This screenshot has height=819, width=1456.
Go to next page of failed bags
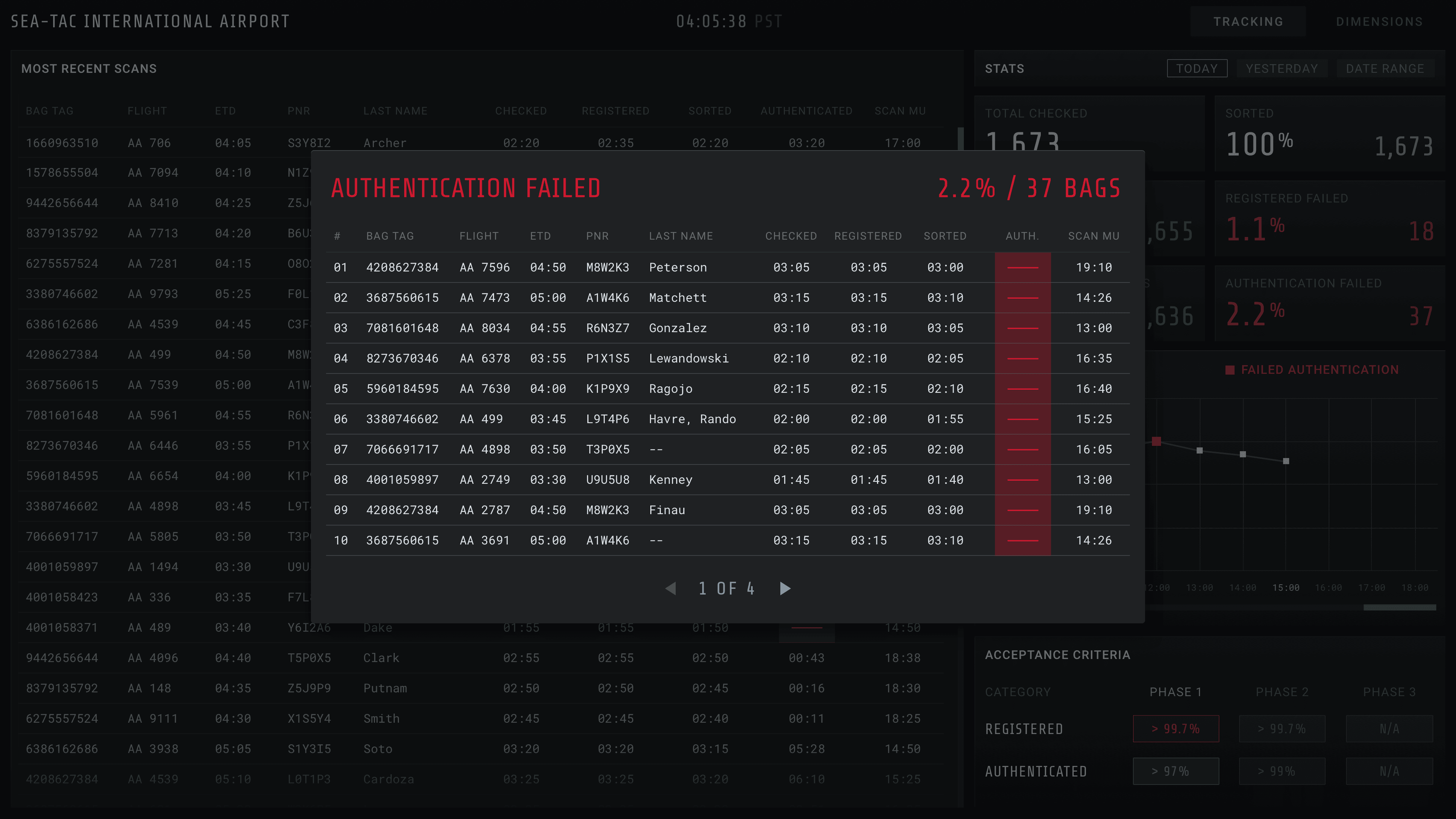tap(784, 588)
